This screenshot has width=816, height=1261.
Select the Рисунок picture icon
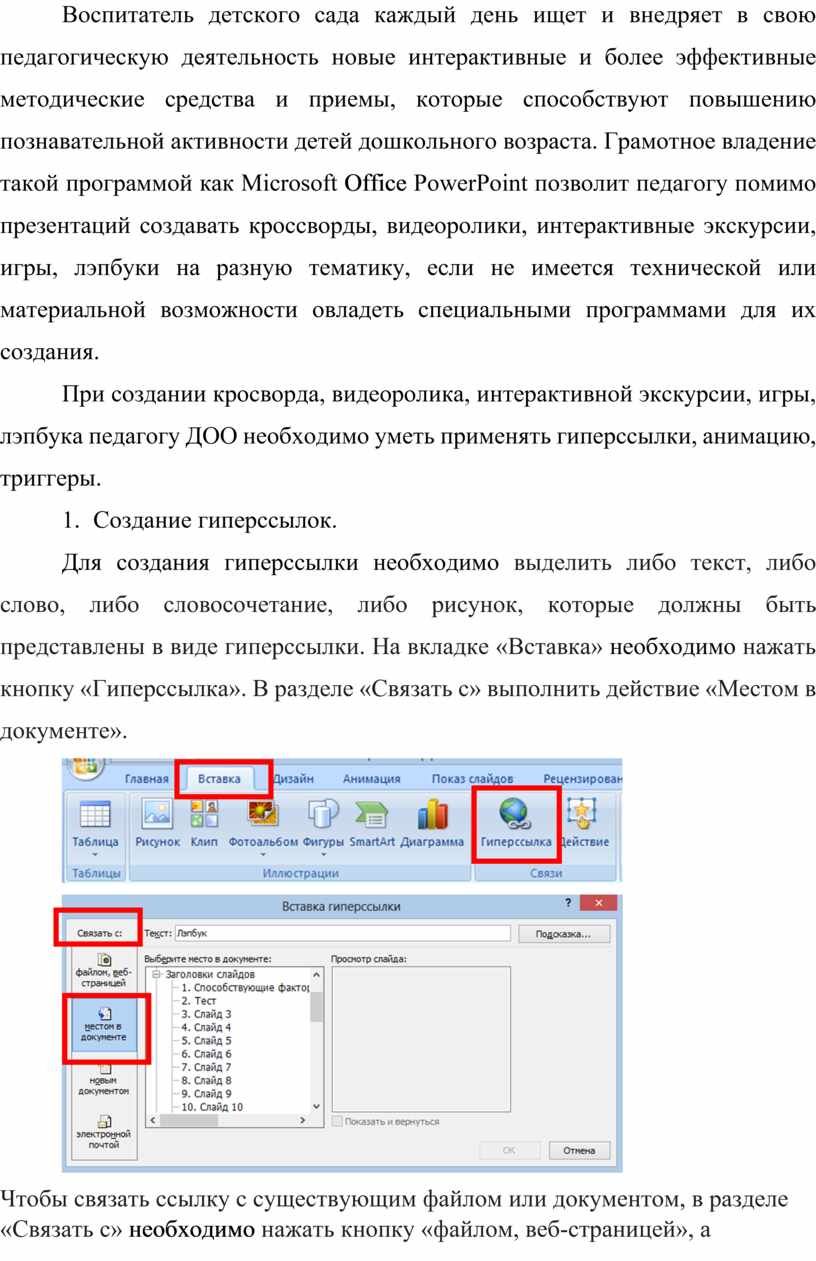point(157,815)
